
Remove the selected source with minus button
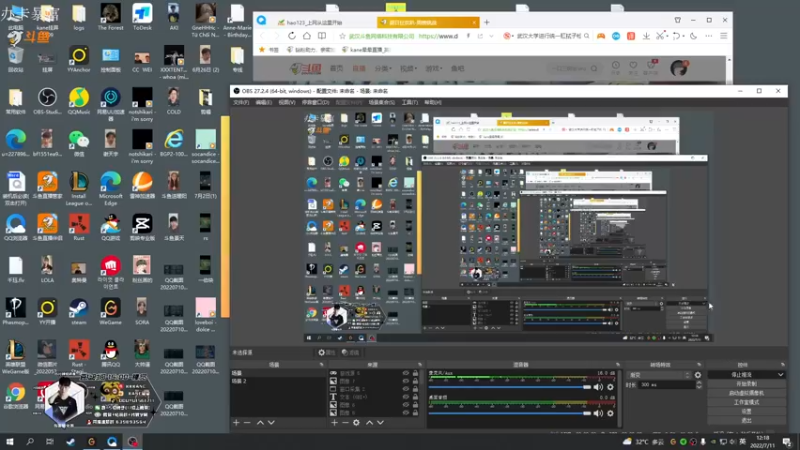coord(345,422)
